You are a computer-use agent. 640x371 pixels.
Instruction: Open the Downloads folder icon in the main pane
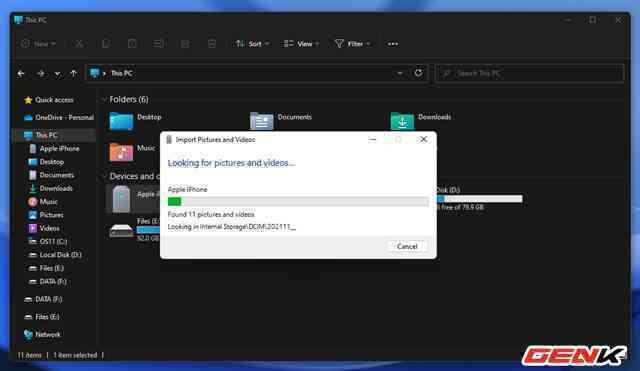coord(402,121)
